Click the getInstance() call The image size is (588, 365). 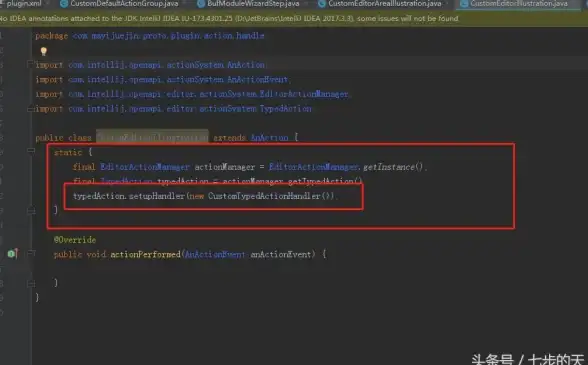tap(393, 167)
